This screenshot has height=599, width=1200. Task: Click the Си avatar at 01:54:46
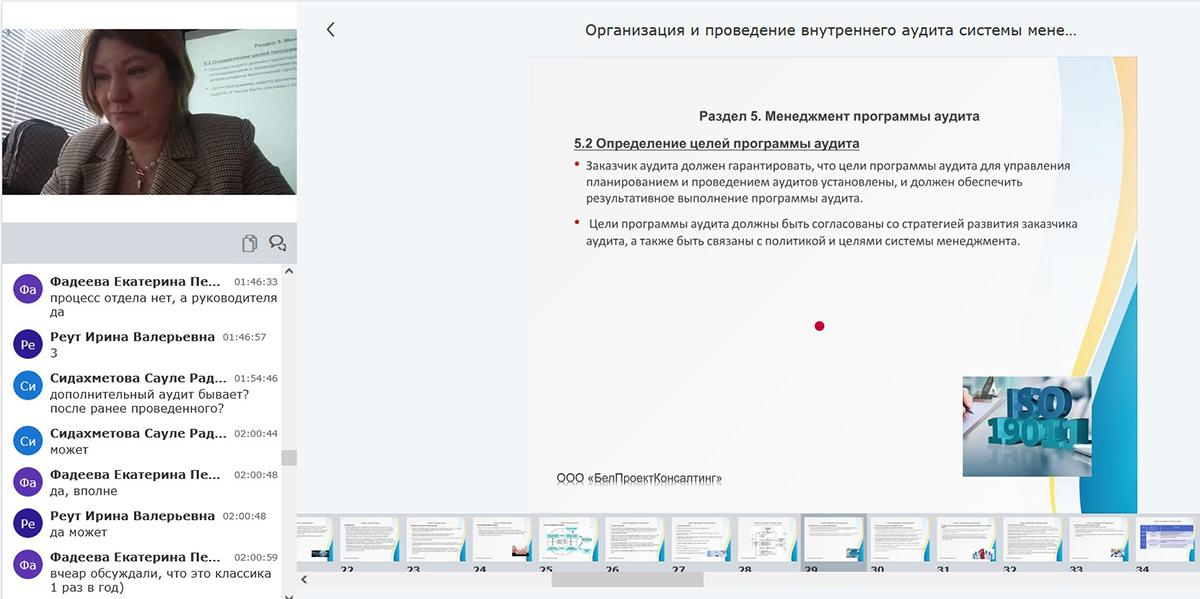pos(27,385)
